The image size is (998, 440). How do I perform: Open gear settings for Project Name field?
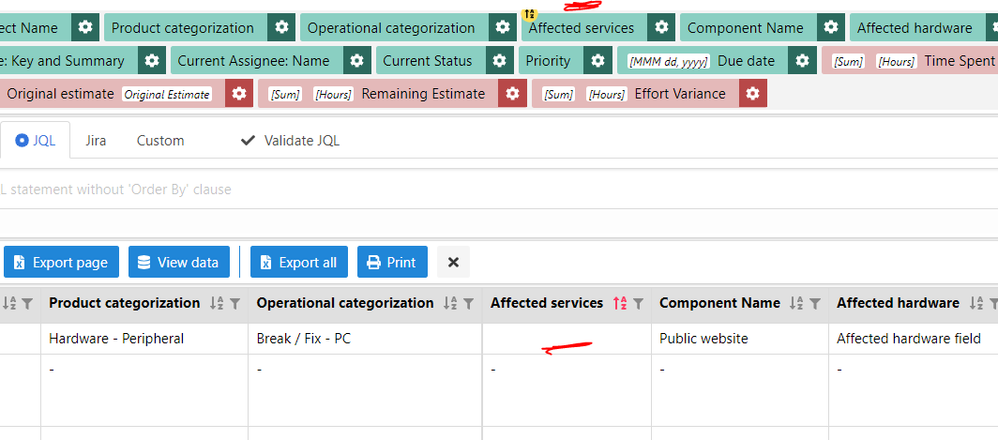click(85, 28)
